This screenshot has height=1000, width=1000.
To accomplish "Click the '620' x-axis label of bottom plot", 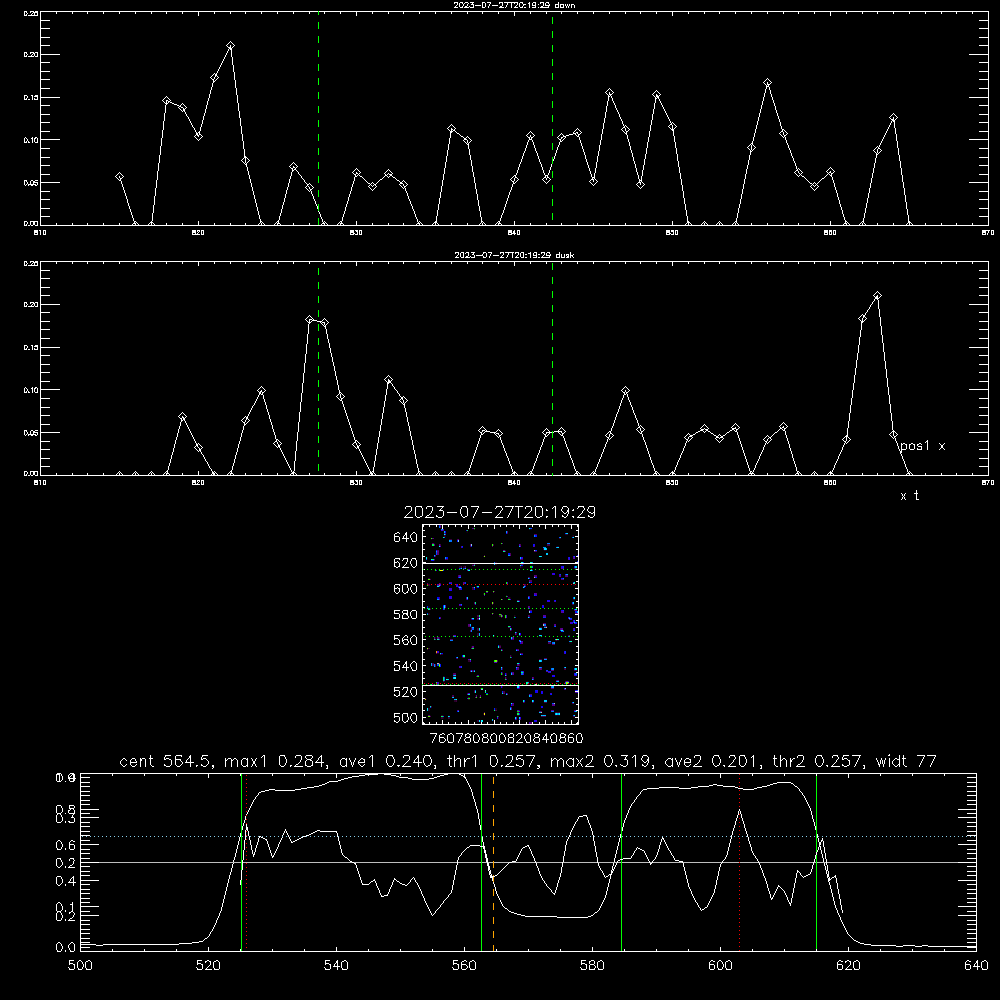I will click(x=848, y=966).
